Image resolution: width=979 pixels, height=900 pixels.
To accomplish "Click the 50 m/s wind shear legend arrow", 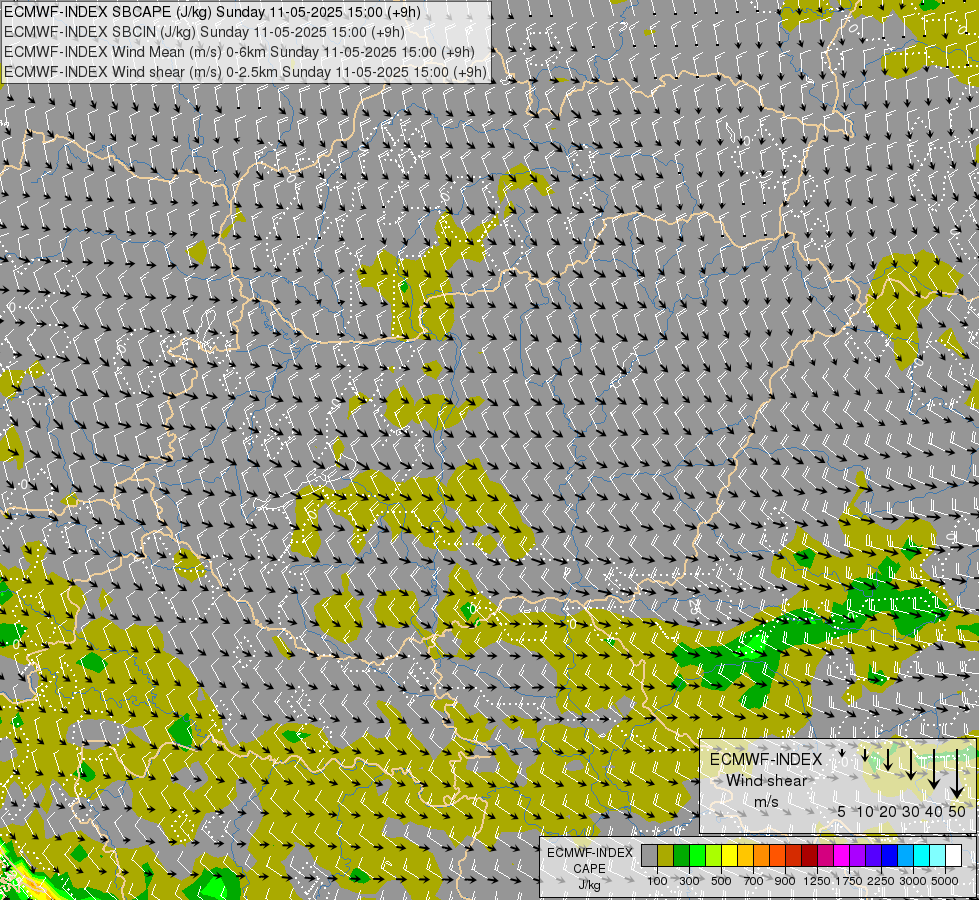I will pos(957,774).
